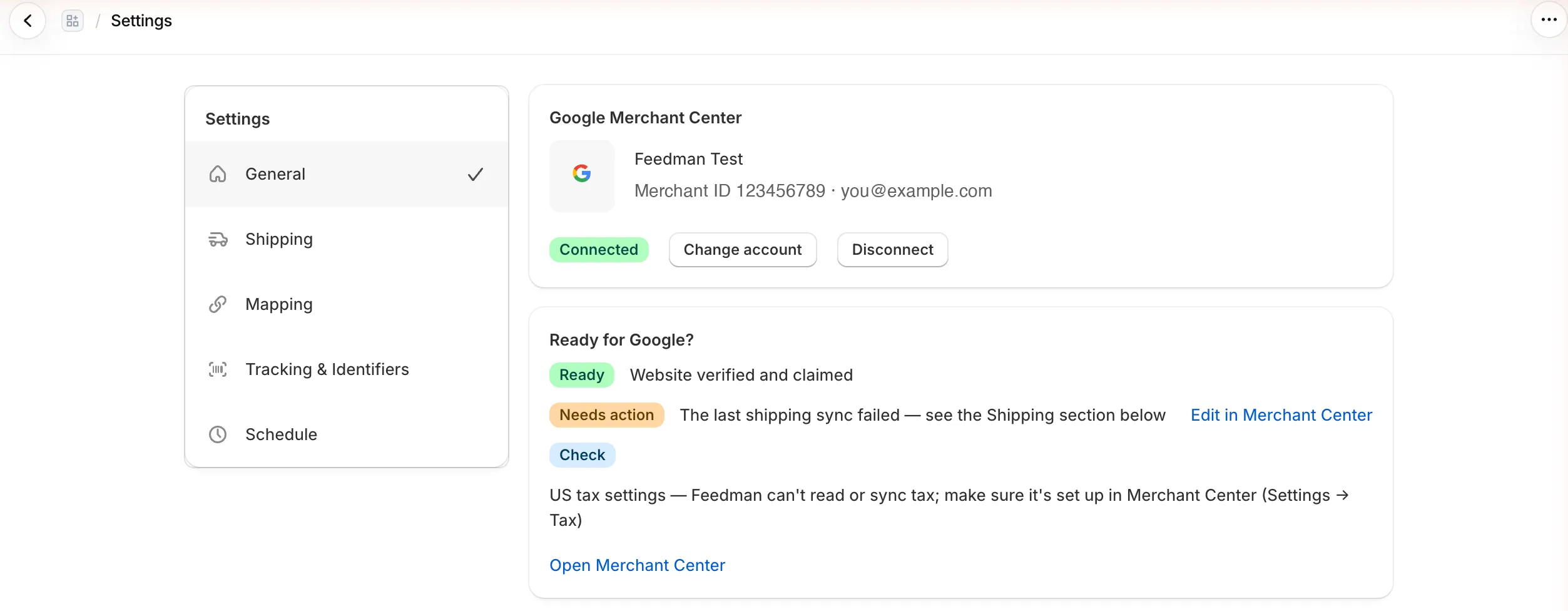Click the Settings breadcrumb title
The width and height of the screenshot is (1568, 611).
(141, 21)
